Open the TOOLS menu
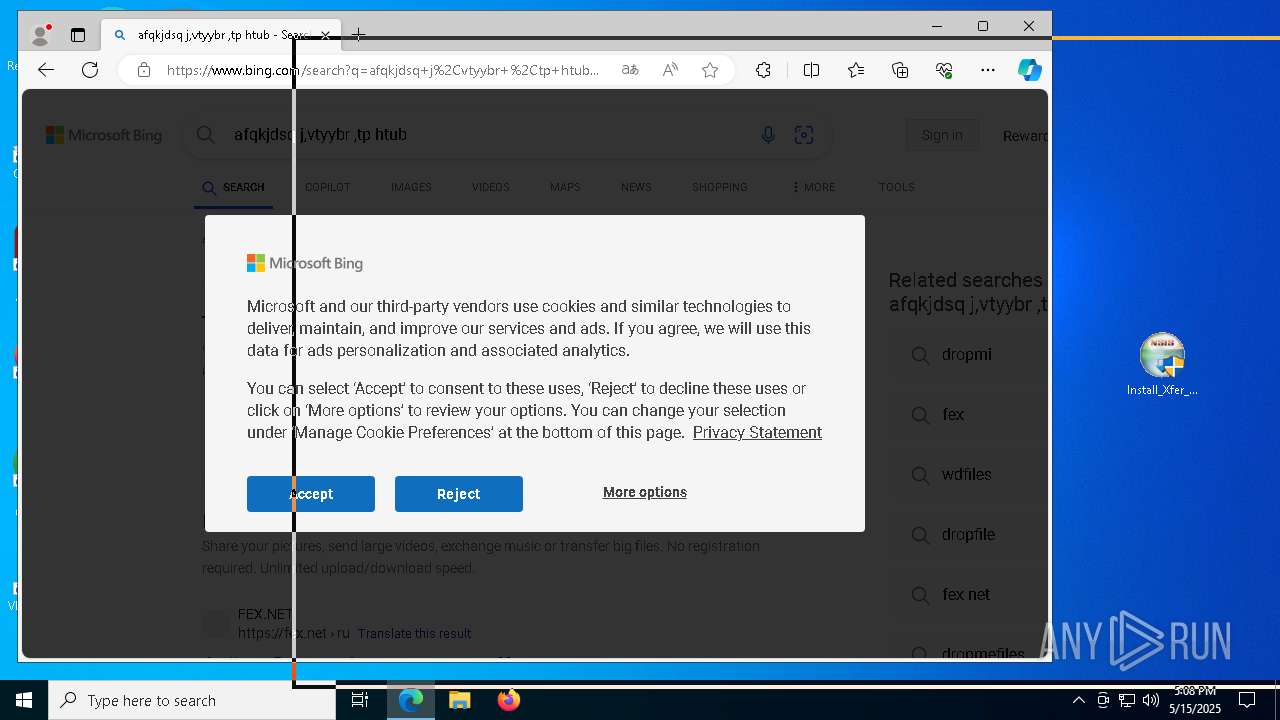The height and width of the screenshot is (720, 1280). 897,187
